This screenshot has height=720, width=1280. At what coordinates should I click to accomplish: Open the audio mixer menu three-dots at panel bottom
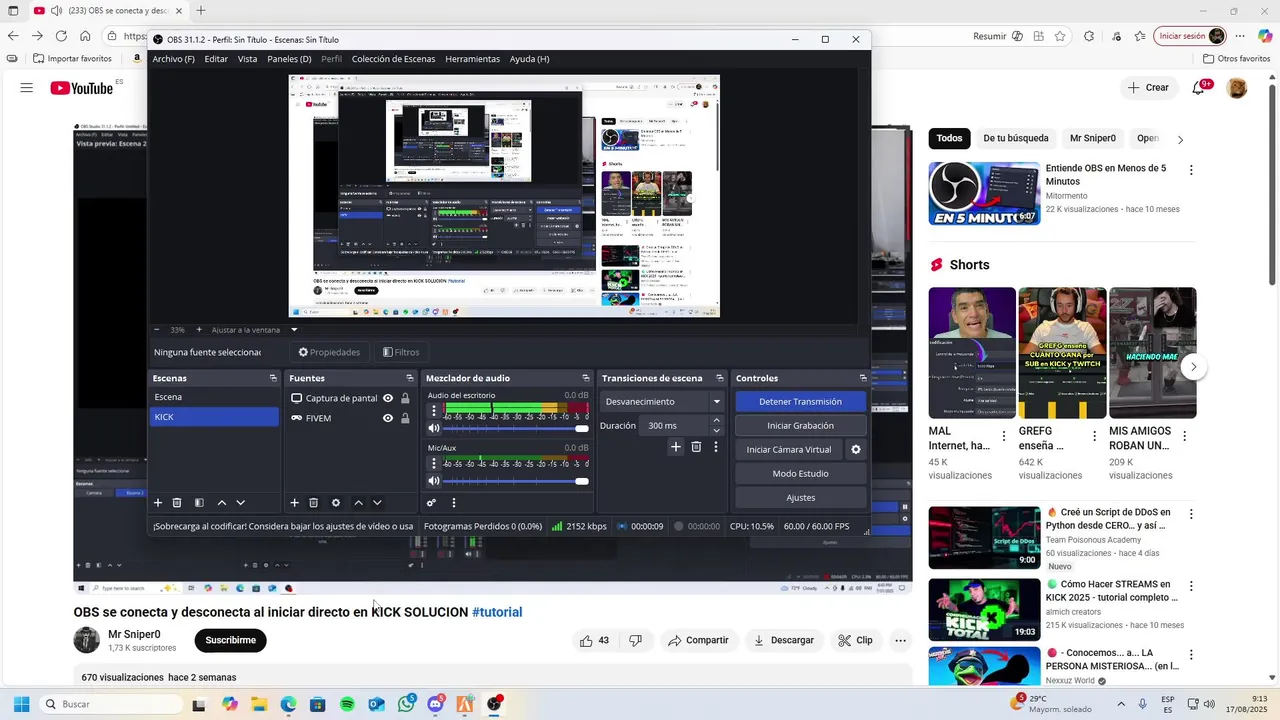point(453,503)
